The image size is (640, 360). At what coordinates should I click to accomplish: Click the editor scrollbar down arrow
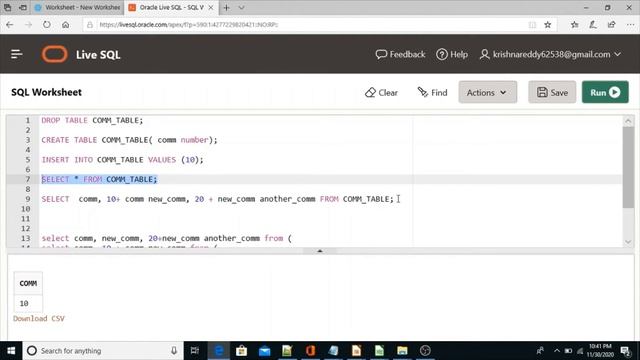(x=628, y=242)
